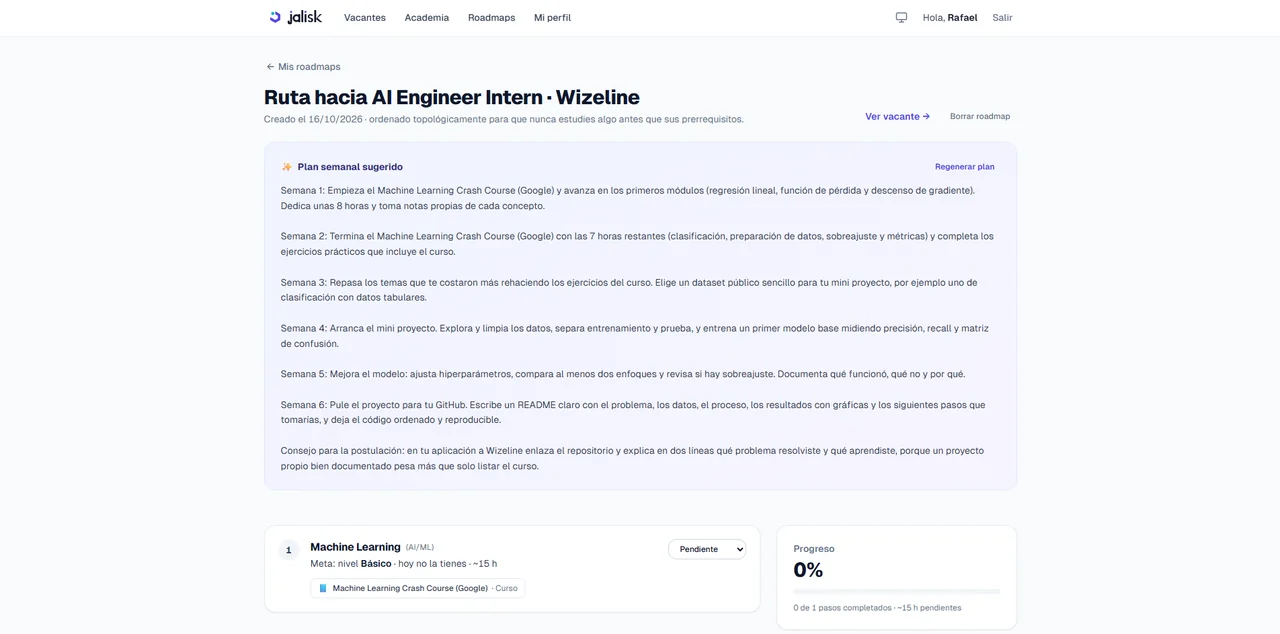Click the '0 de 1 pasos completados' text
Viewport: 1280px width, 634px height.
click(877, 608)
